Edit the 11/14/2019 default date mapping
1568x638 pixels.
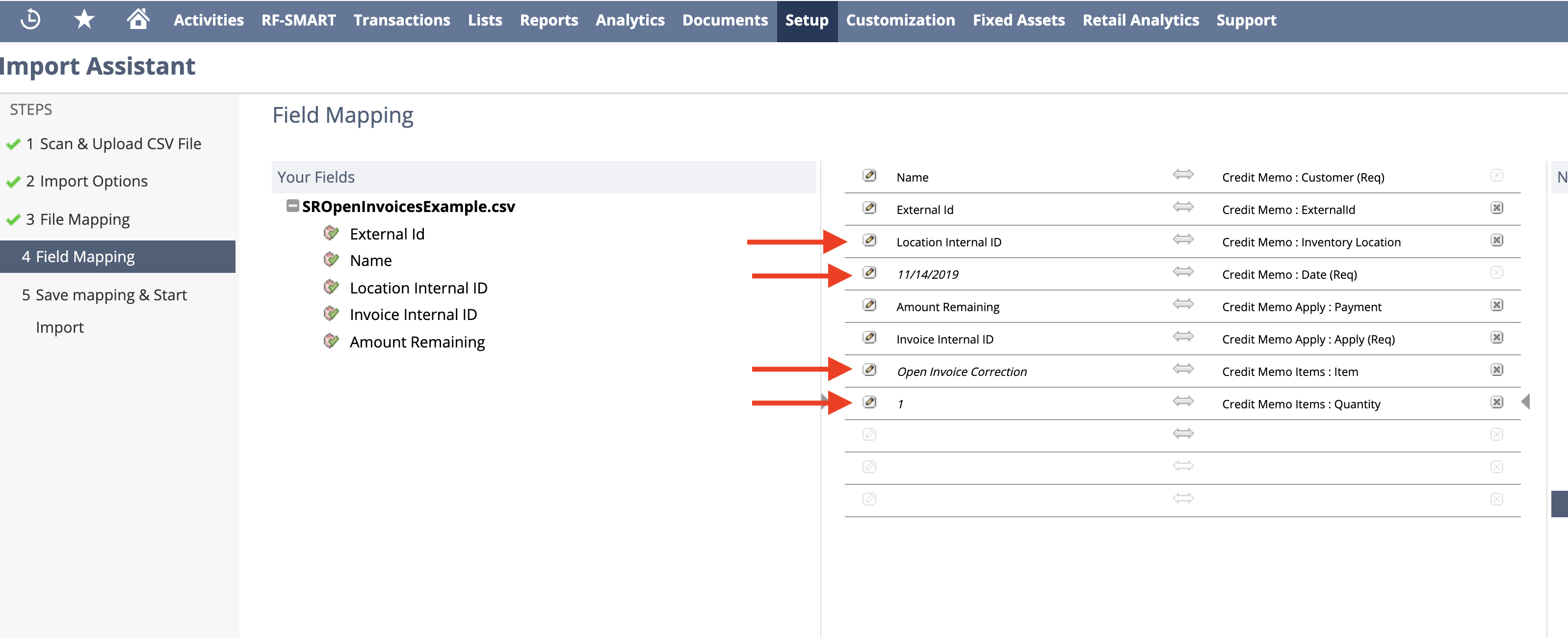coord(870,273)
